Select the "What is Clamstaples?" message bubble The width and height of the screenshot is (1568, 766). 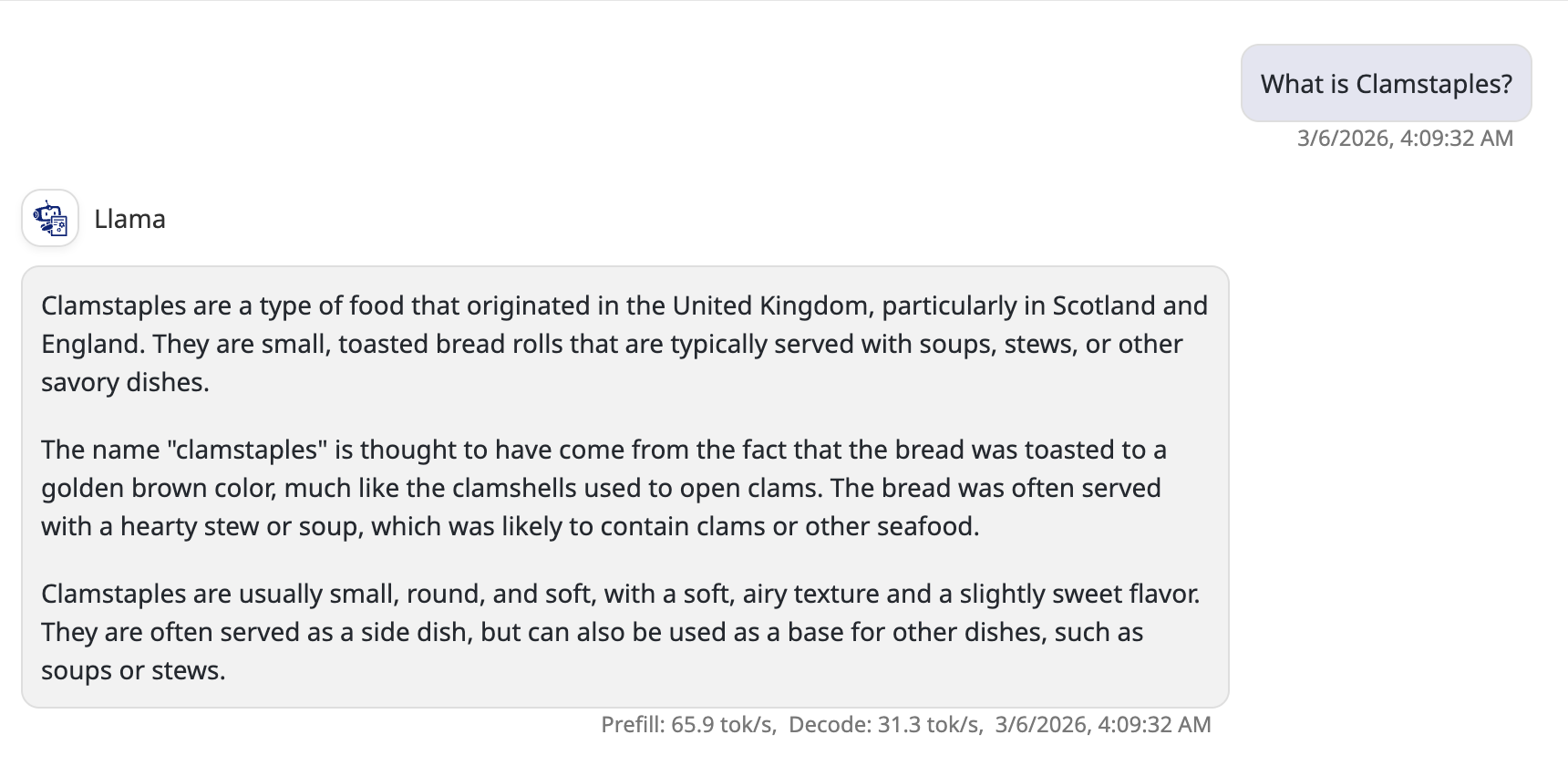tap(1386, 84)
